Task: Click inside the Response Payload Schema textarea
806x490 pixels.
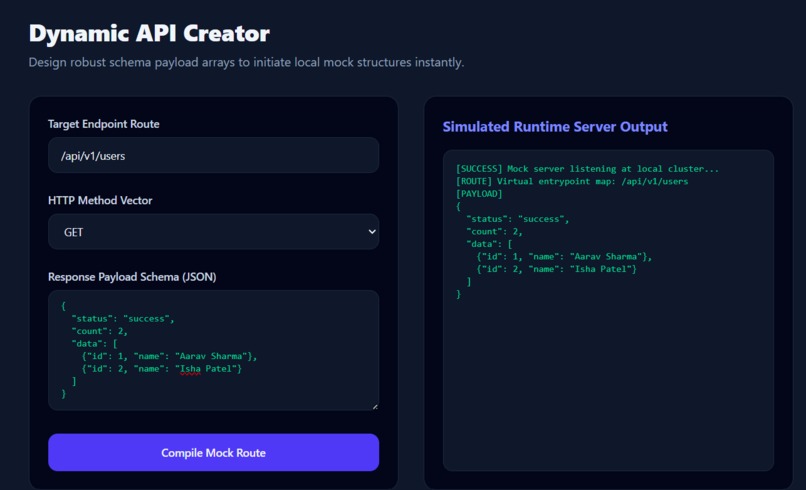Action: pos(213,350)
